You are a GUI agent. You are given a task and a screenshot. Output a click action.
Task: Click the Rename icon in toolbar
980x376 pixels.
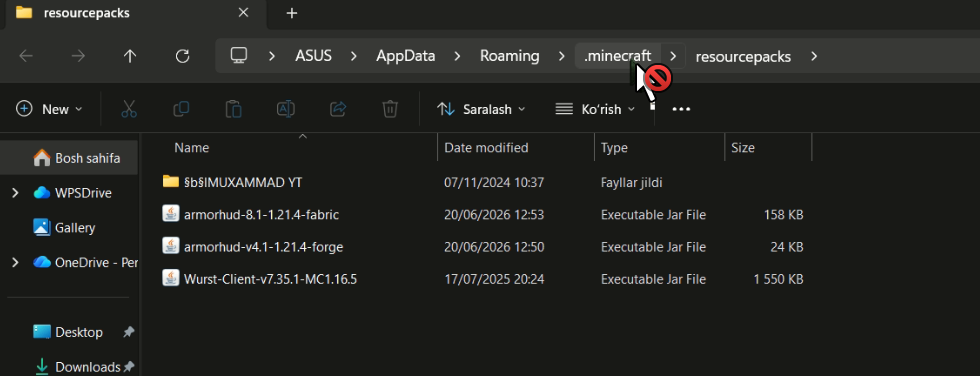pos(286,109)
